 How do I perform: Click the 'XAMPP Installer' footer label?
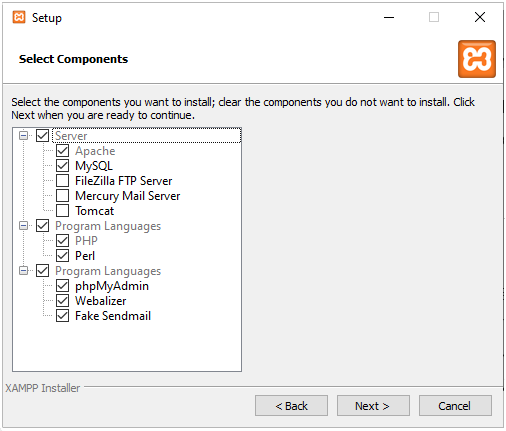(43, 388)
